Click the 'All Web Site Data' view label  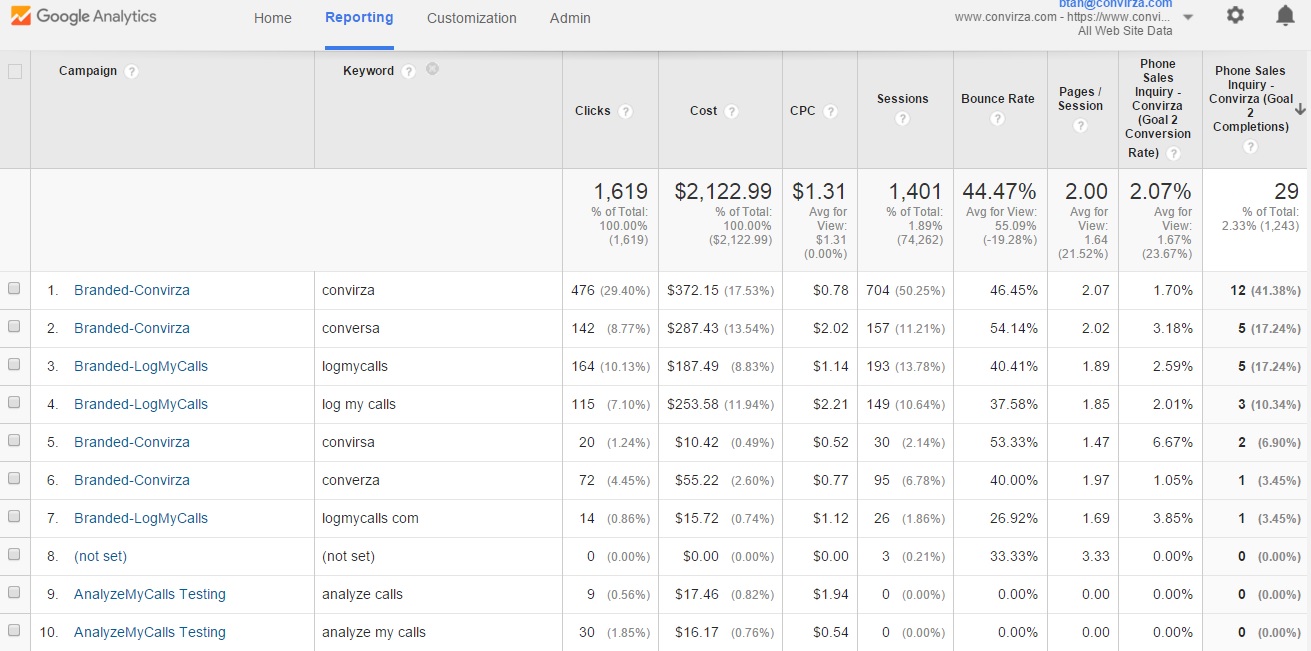tap(1125, 31)
